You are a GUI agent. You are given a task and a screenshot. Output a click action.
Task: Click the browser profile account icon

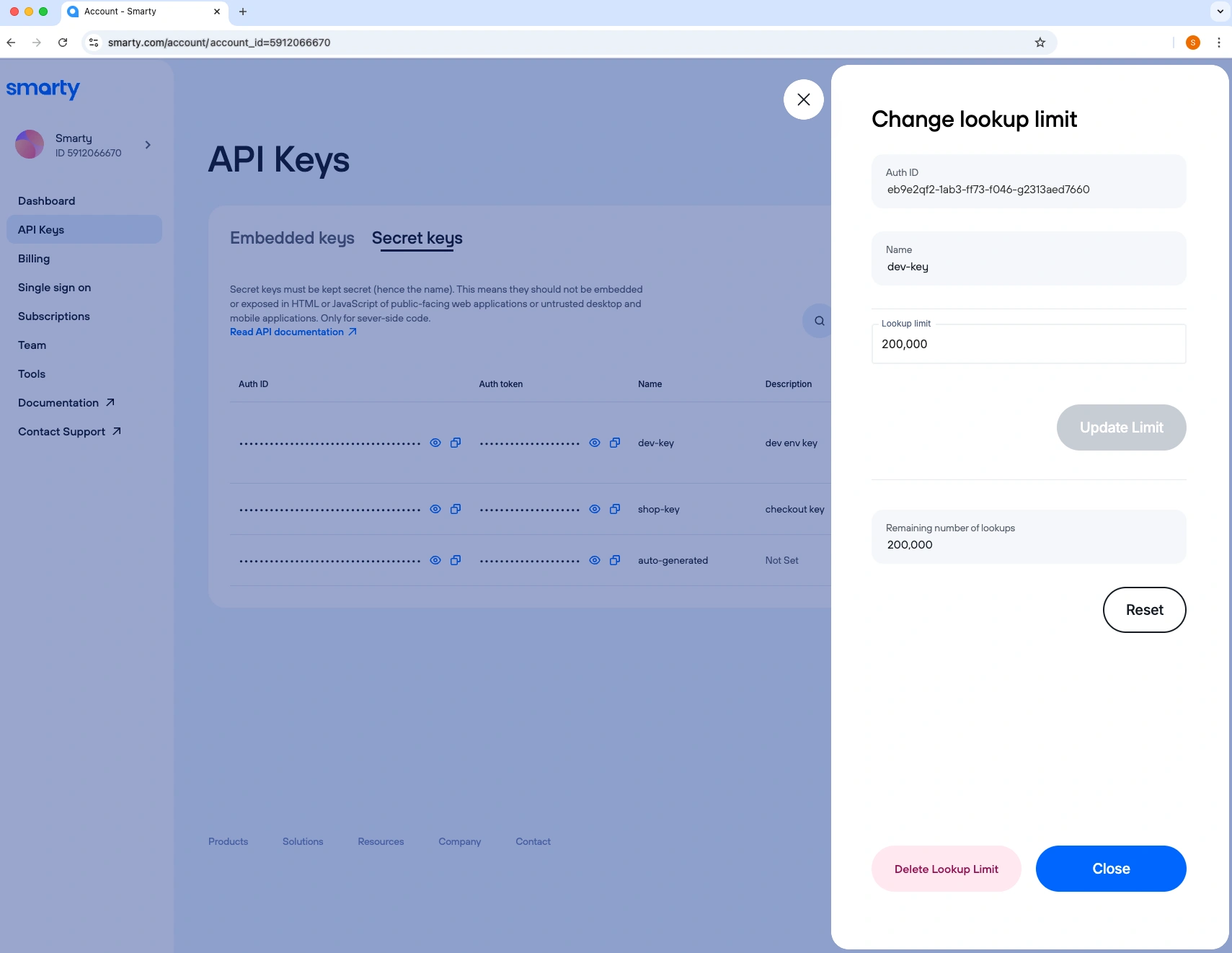pyautogui.click(x=1193, y=43)
